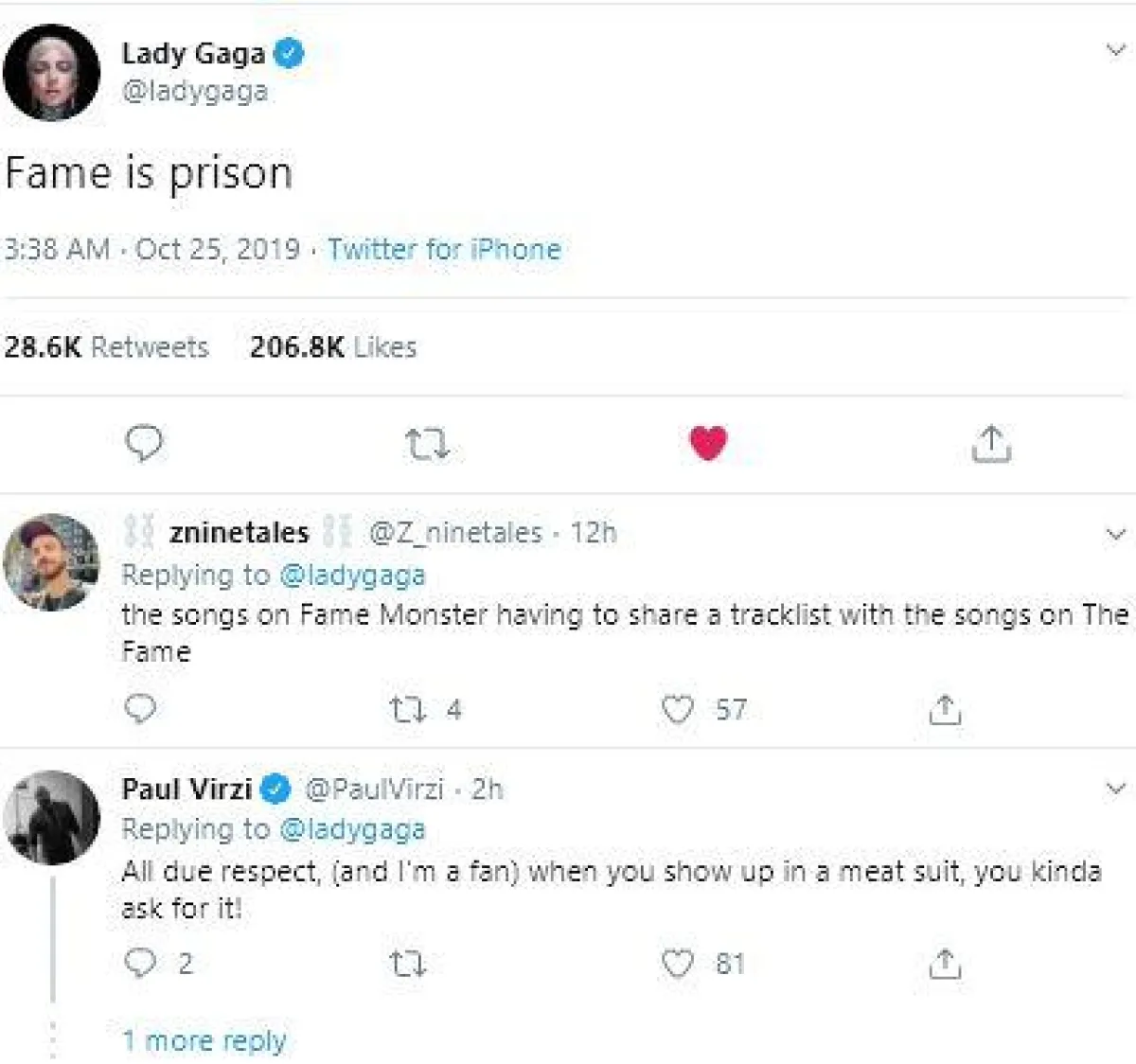
Task: Like zninetales' reply with 57 likes
Action: [x=678, y=709]
